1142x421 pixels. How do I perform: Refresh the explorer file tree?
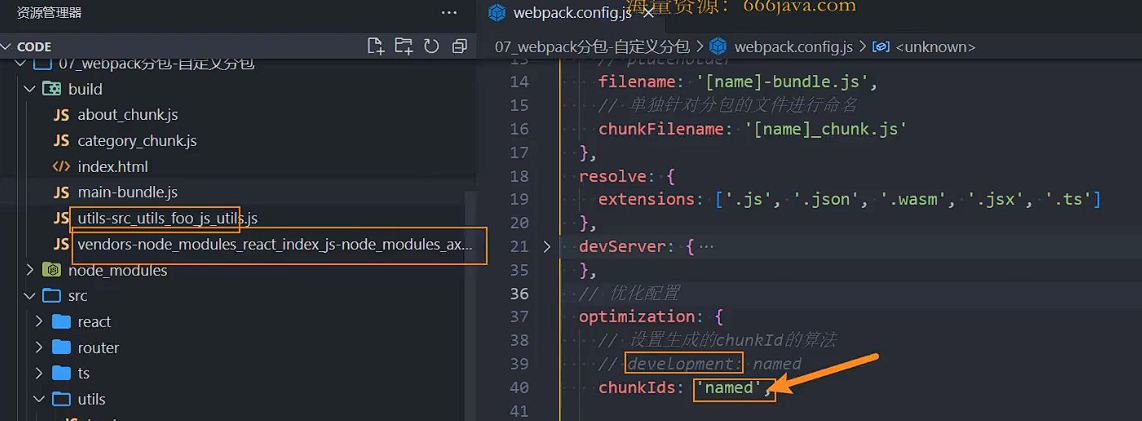pyautogui.click(x=432, y=46)
